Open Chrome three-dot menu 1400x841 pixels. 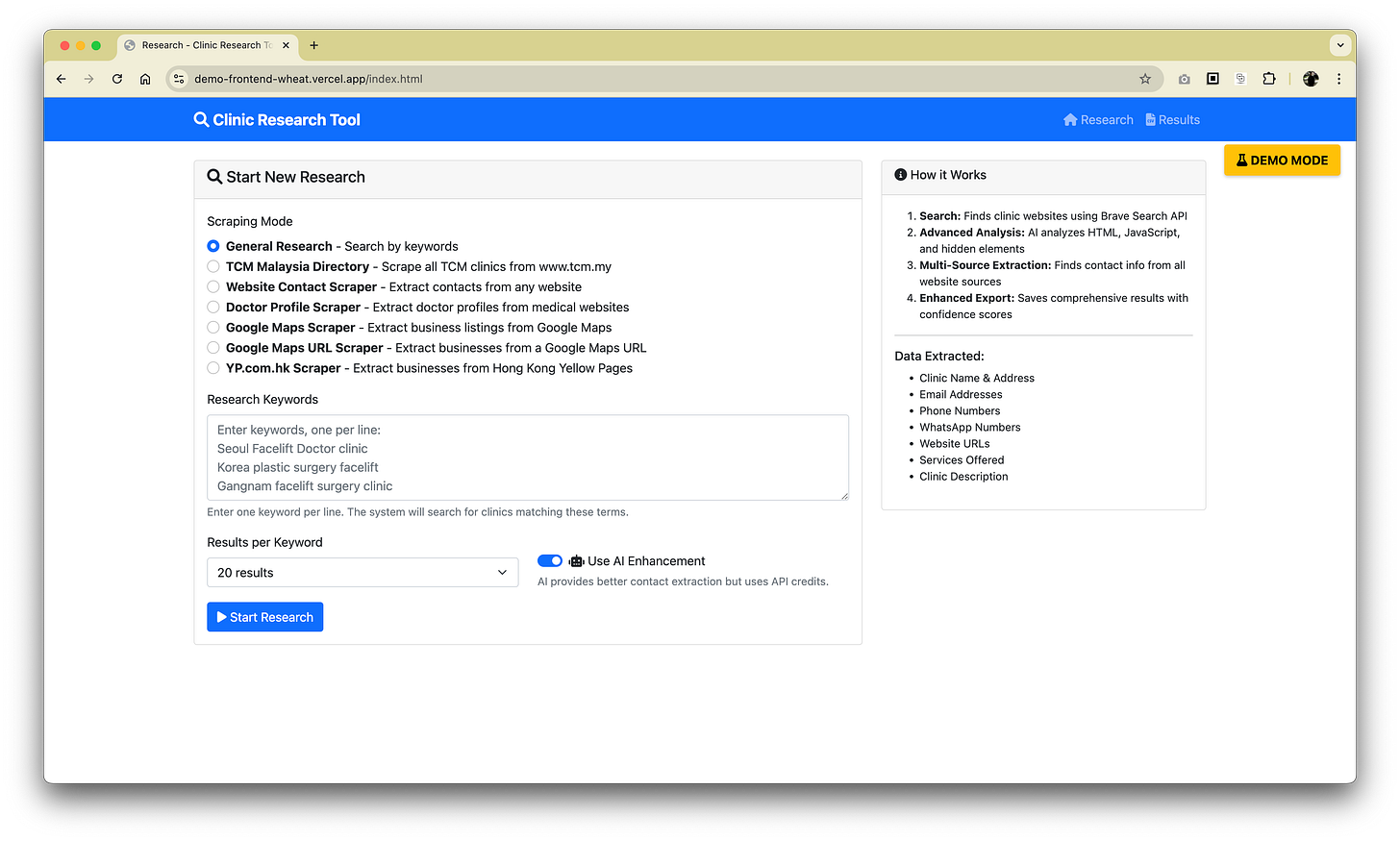[x=1338, y=79]
